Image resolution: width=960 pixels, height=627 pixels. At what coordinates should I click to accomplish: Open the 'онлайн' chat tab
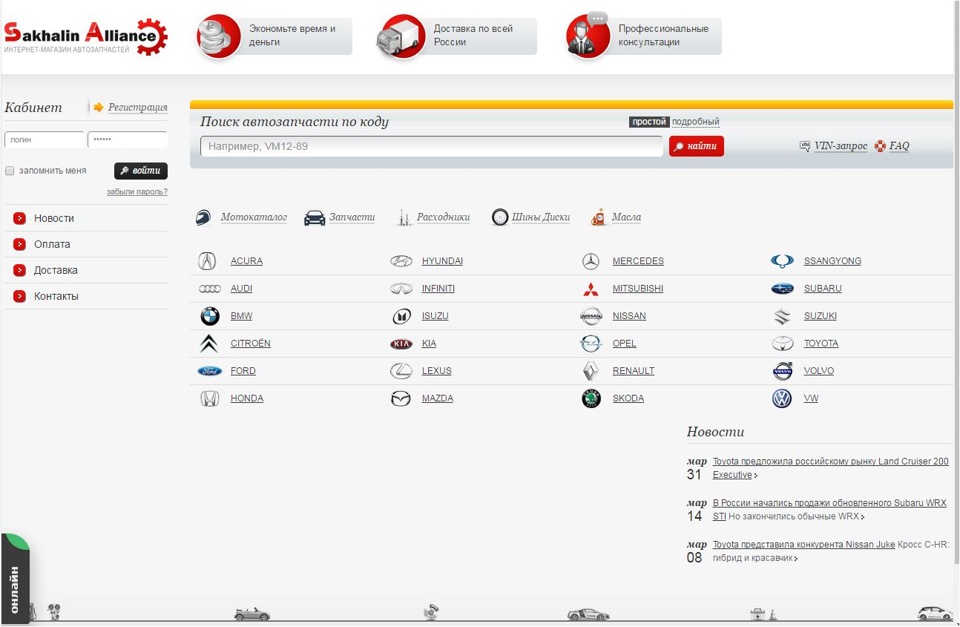point(15,579)
